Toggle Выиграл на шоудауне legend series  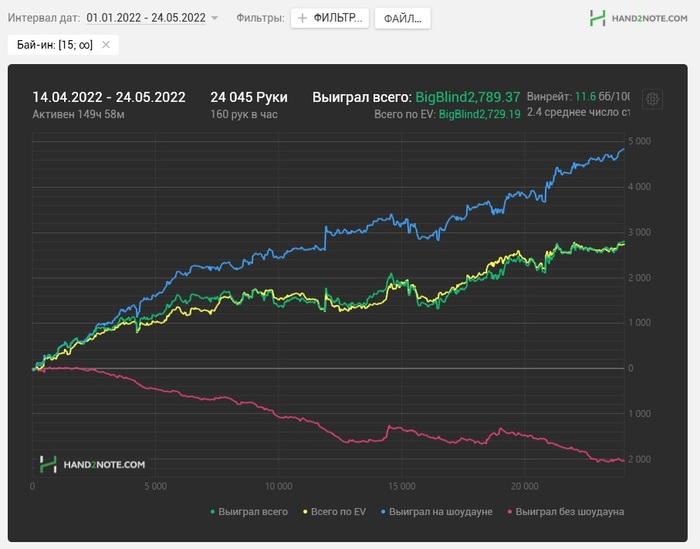[x=437, y=512]
